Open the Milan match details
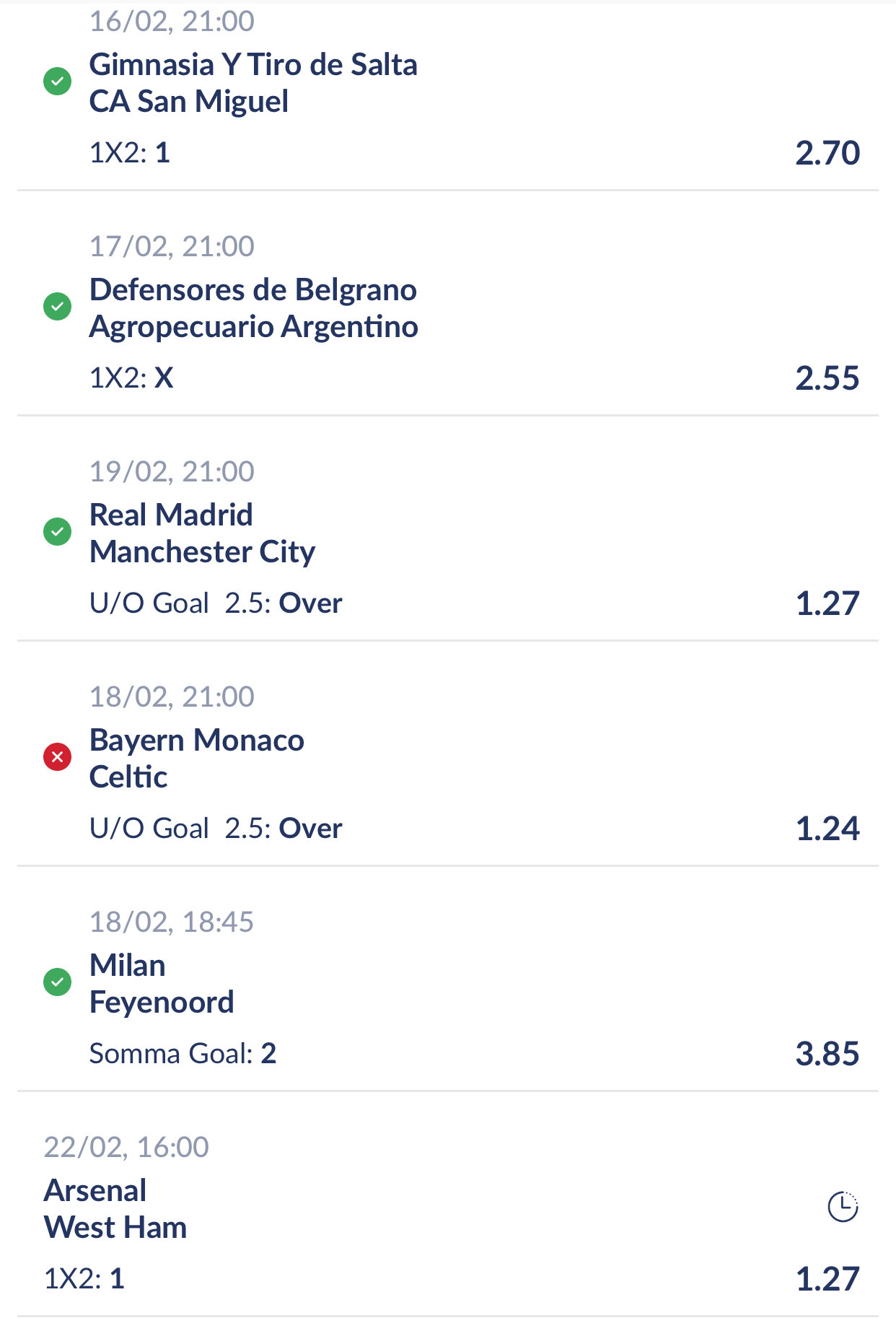896x1318 pixels. click(x=128, y=966)
